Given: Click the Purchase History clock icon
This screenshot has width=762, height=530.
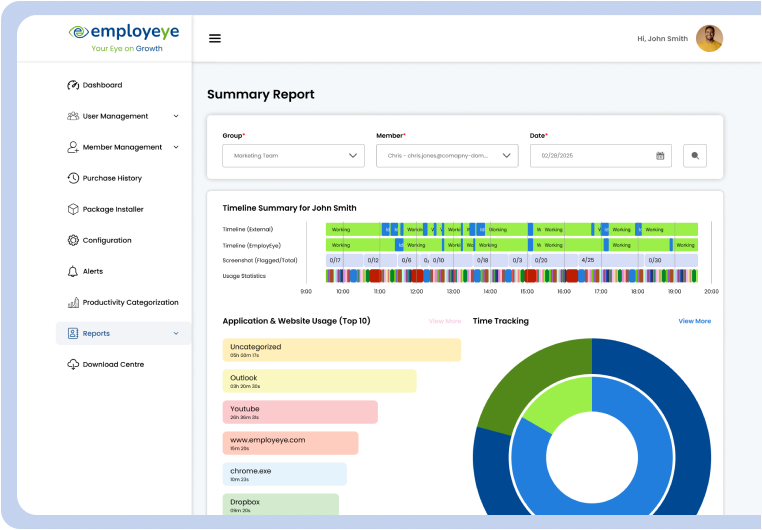Looking at the screenshot, I should [x=73, y=178].
